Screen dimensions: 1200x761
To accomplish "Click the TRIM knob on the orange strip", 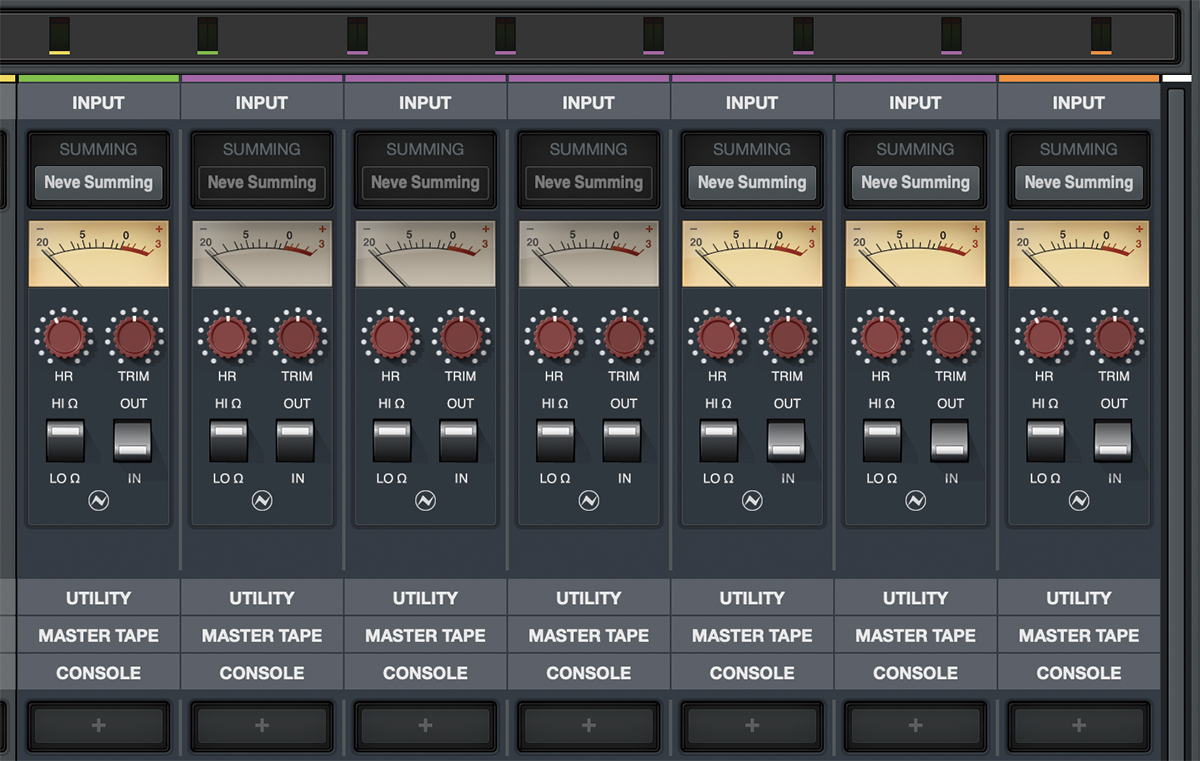I will [1113, 337].
